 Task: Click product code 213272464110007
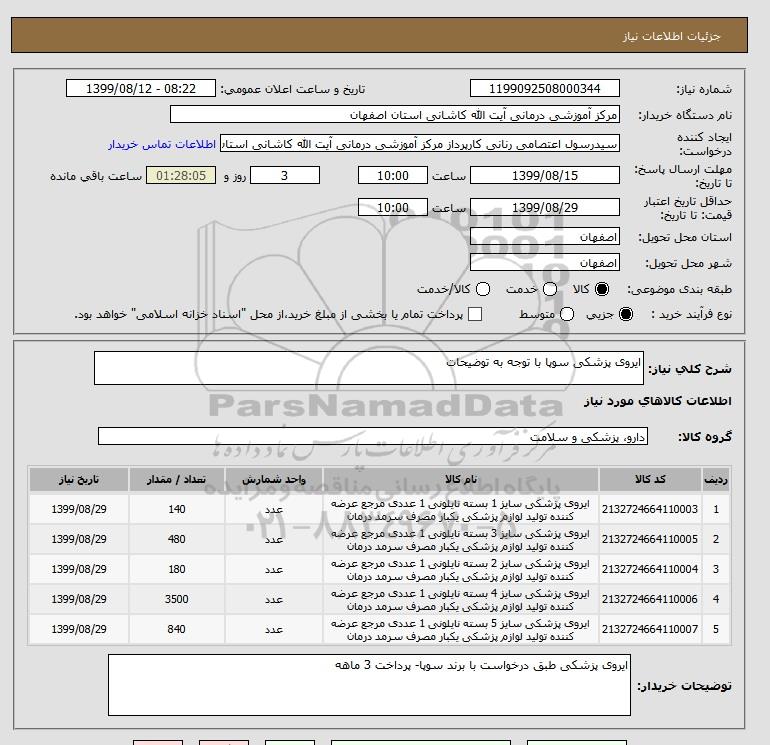(x=650, y=629)
